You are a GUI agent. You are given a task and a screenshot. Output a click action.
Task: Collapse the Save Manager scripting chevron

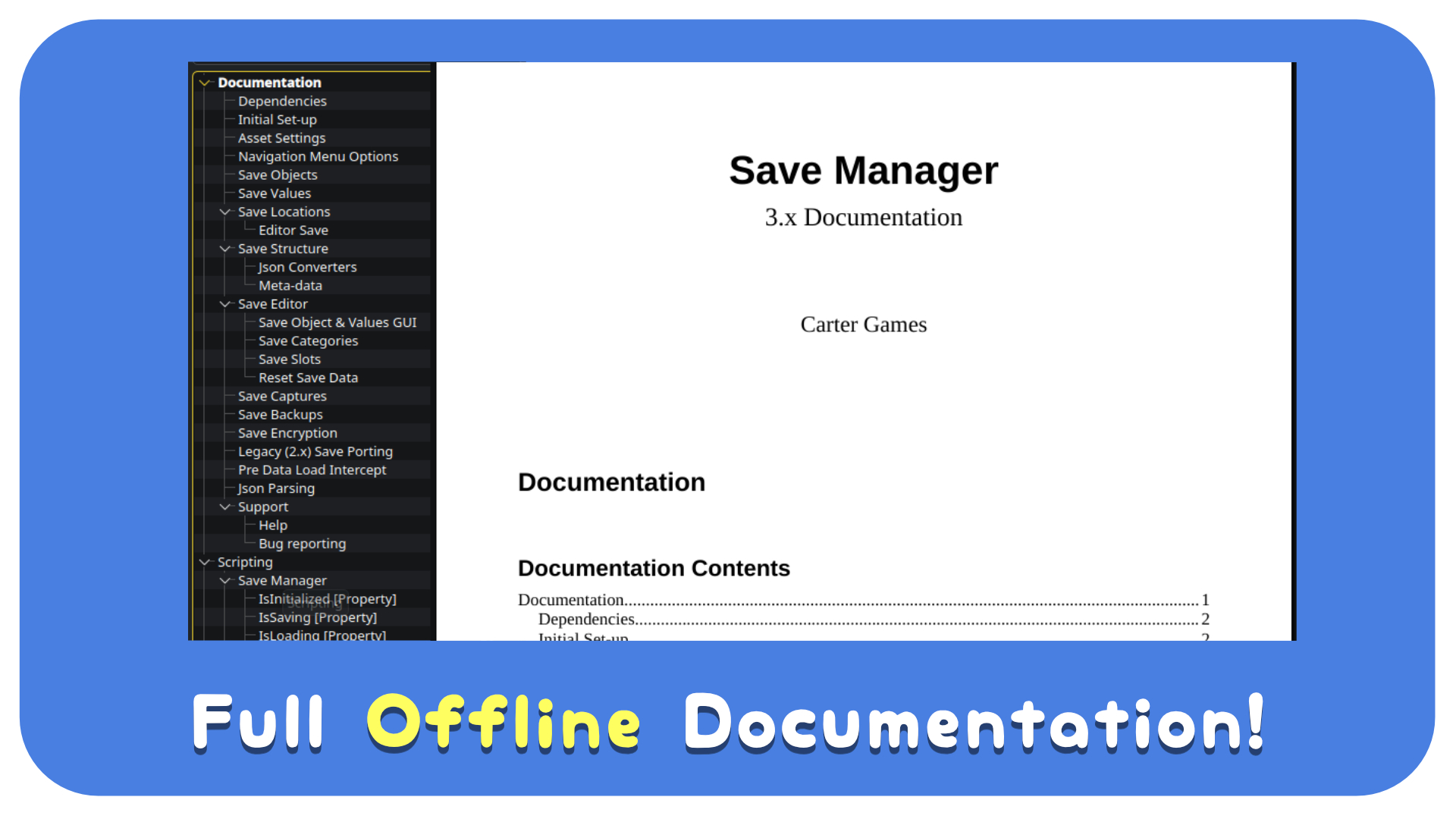coord(225,581)
